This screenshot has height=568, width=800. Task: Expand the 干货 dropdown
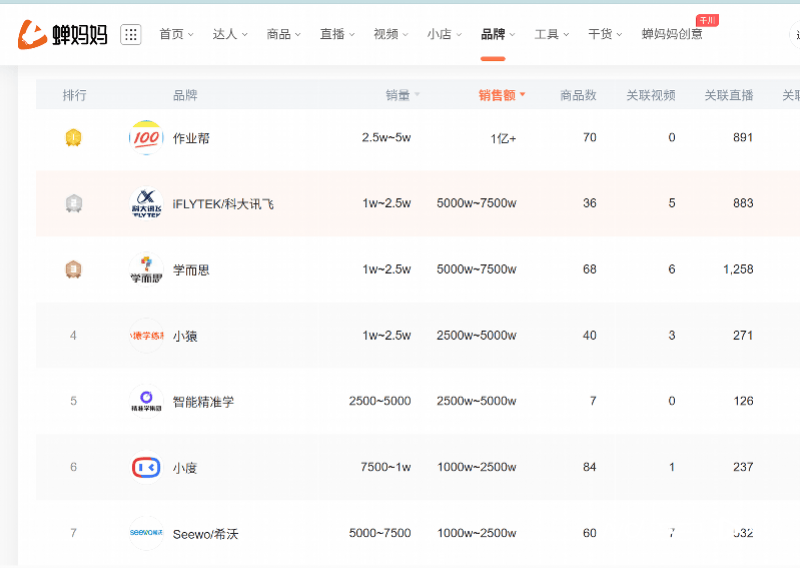605,34
